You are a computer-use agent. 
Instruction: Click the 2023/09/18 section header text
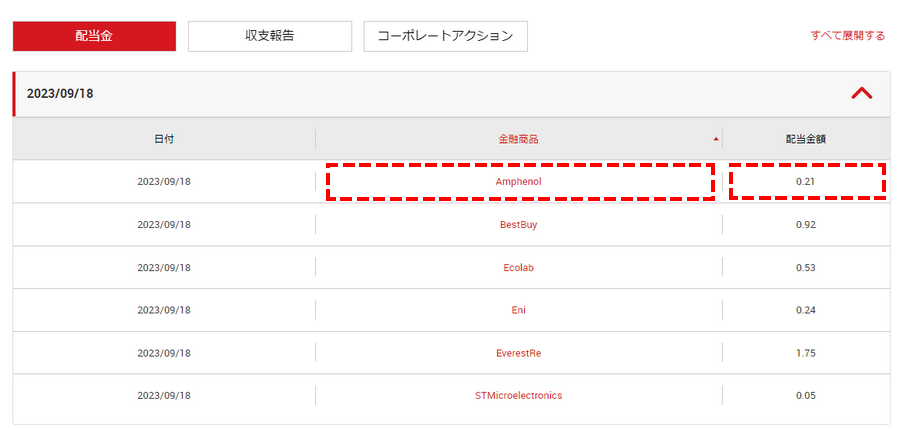tap(60, 94)
